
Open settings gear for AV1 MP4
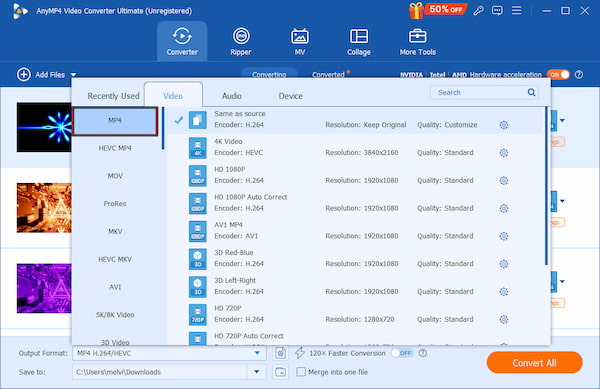pyautogui.click(x=504, y=236)
